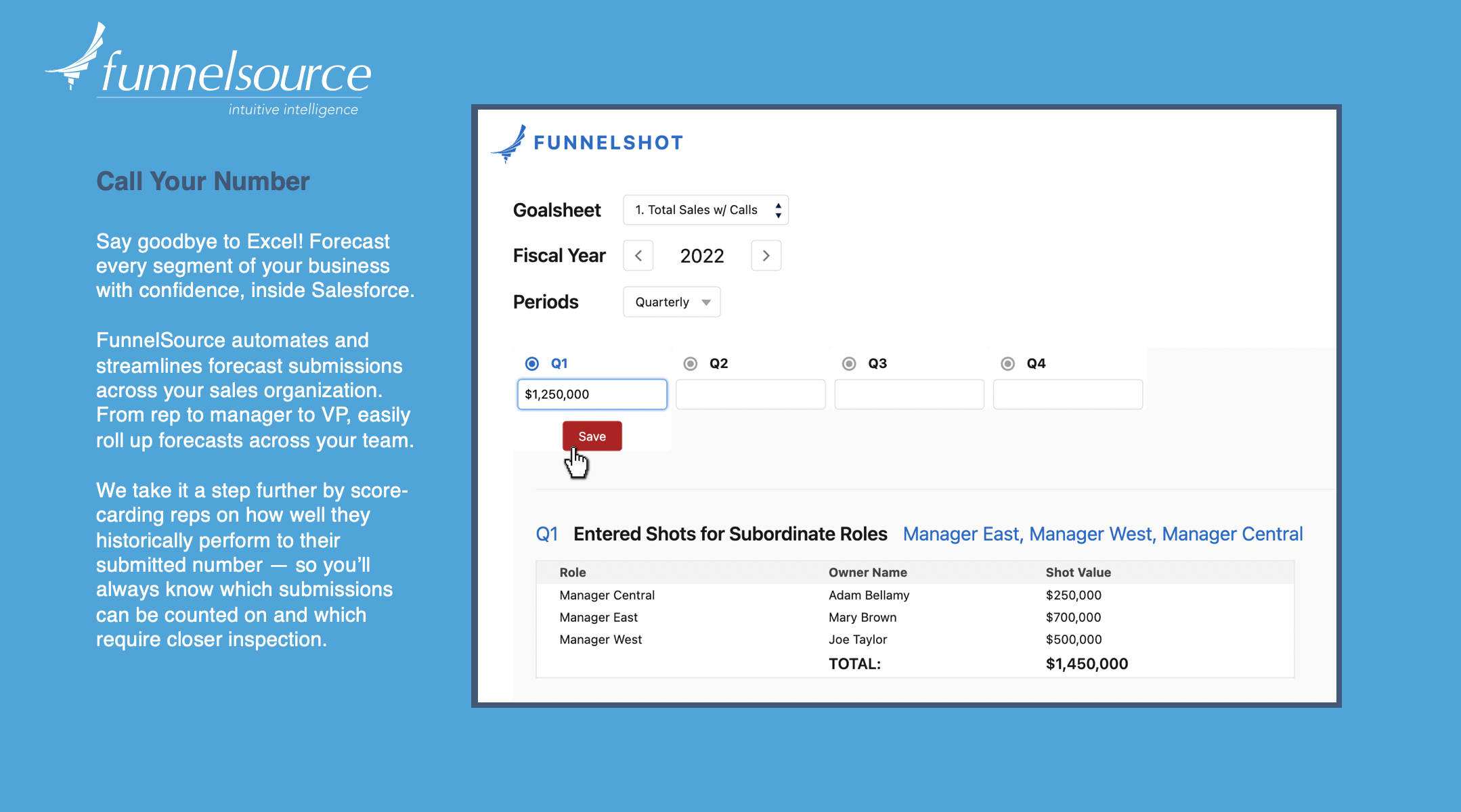1461x812 pixels.
Task: Click owner name Joe Taylor
Action: pyautogui.click(x=858, y=640)
